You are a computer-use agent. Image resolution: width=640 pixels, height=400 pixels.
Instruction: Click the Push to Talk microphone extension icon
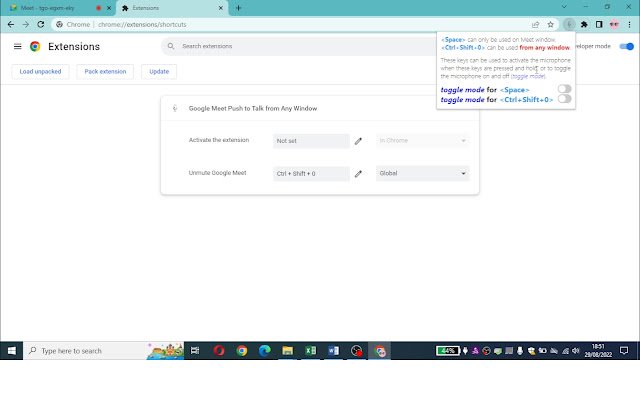point(569,24)
